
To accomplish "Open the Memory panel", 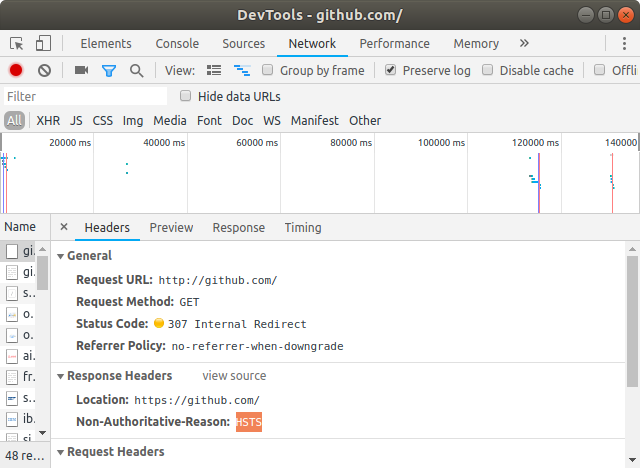I will pos(476,44).
